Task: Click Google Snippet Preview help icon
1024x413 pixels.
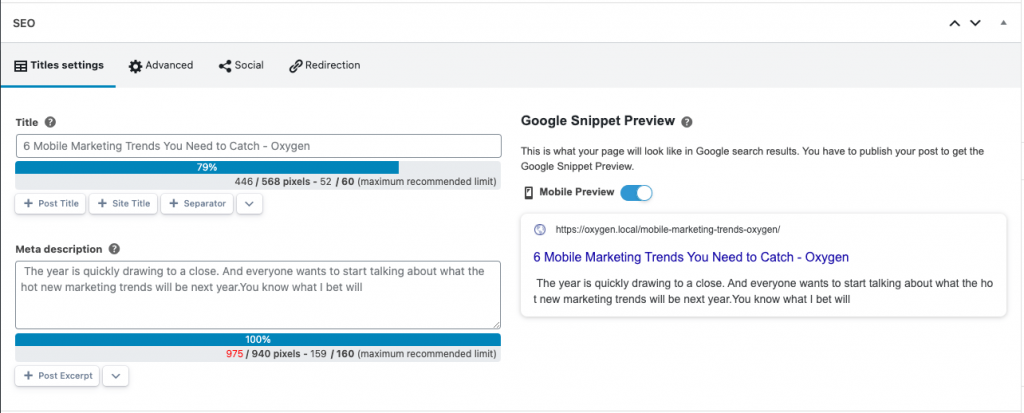Action: [x=686, y=122]
